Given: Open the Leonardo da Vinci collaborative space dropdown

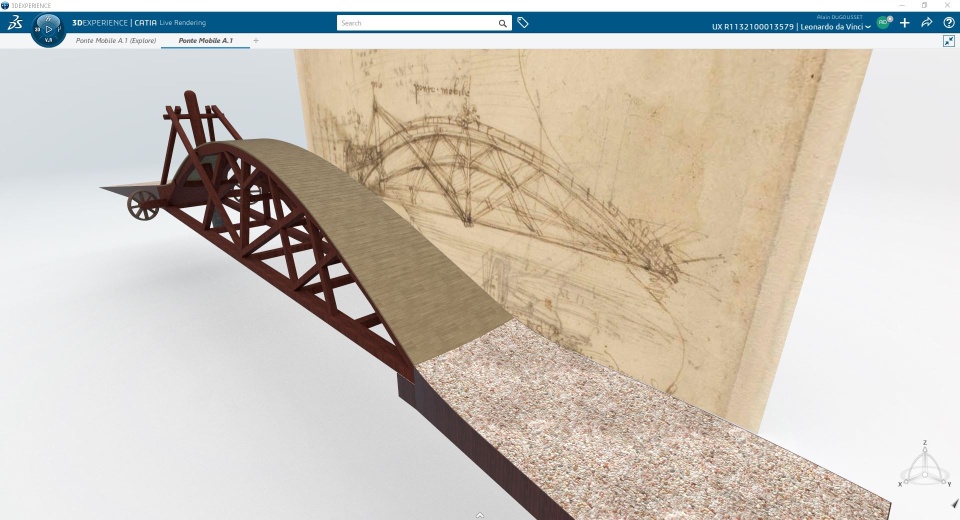Looking at the screenshot, I should click(836, 27).
